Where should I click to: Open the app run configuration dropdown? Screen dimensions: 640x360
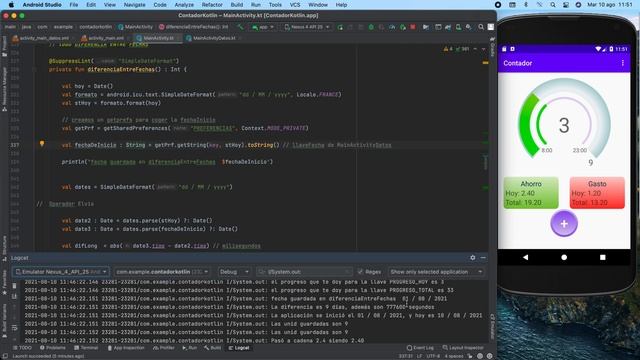pyautogui.click(x=263, y=27)
